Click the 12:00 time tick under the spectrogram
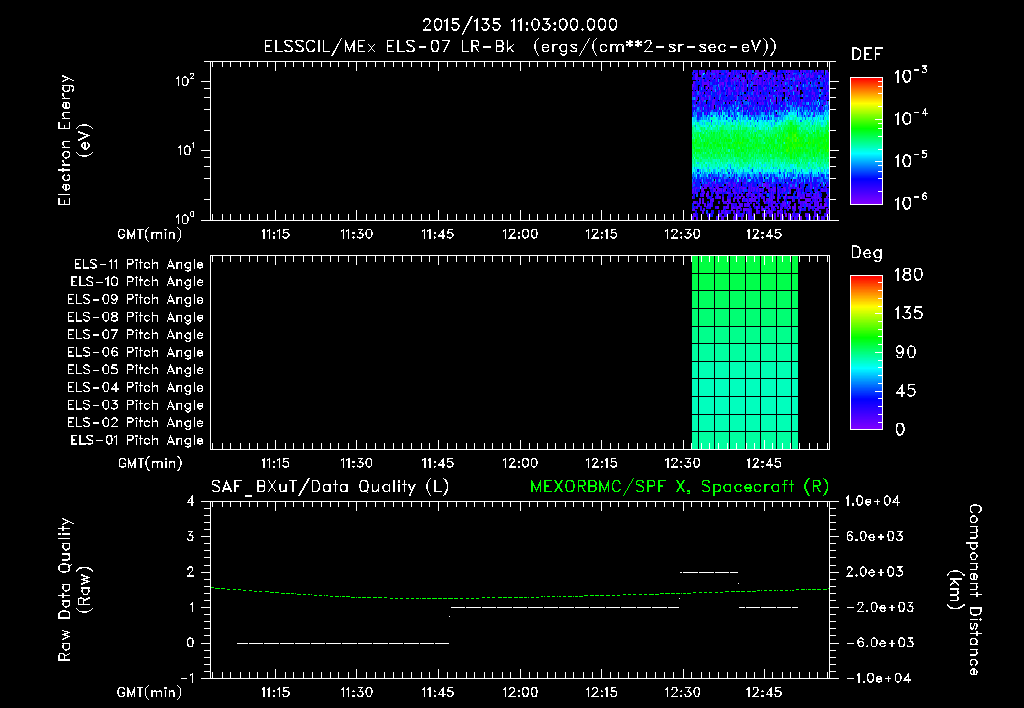This screenshot has width=1024, height=708. (520, 234)
